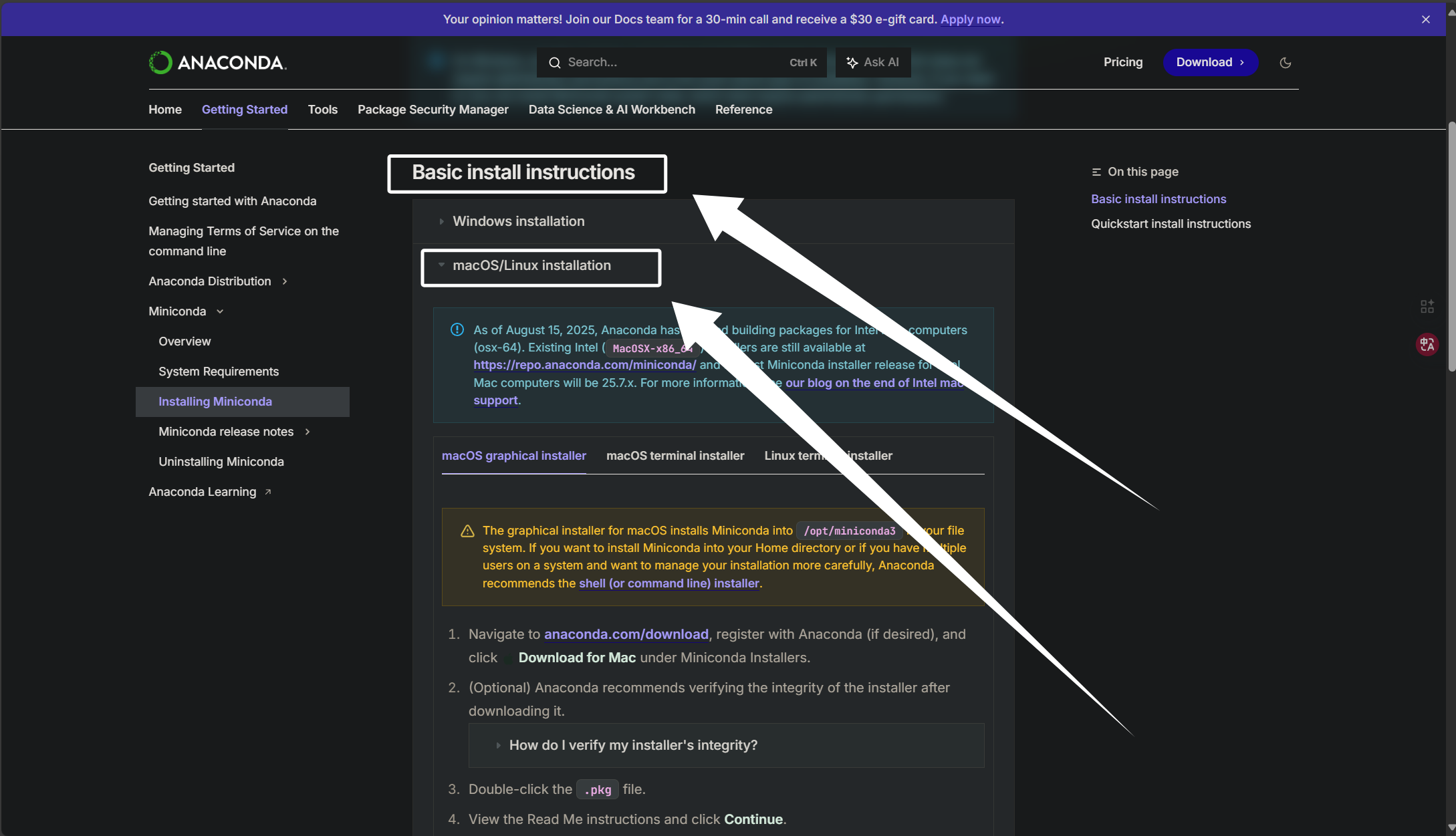Select Installing Miniconda sidebar item
This screenshot has height=836, width=1456.
(243, 402)
